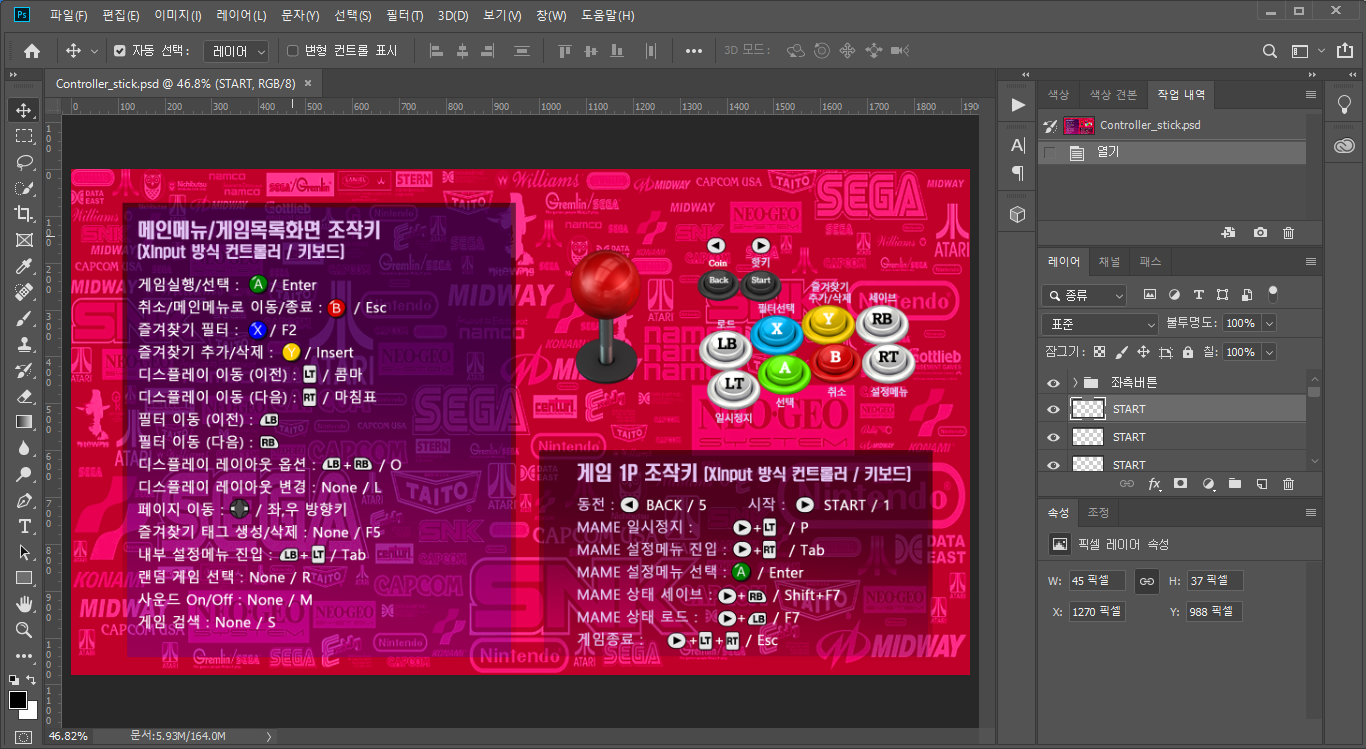Open more options in the options bar
The width and height of the screenshot is (1366, 749).
[x=694, y=51]
